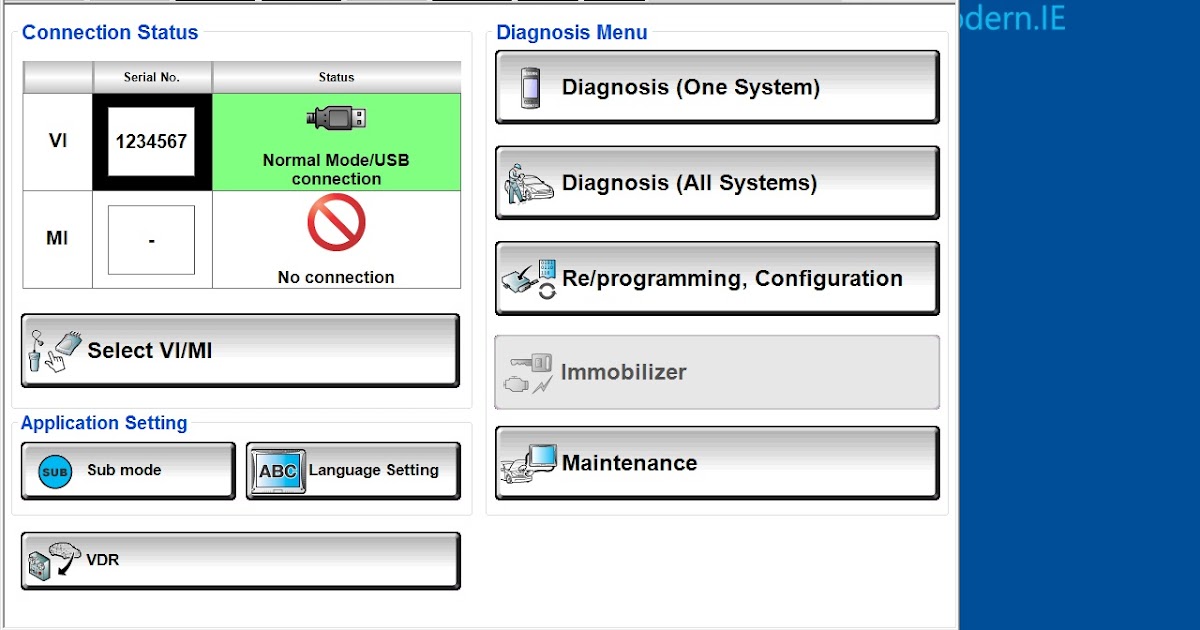Start Diagnosis (One System)
This screenshot has height=630, width=1200.
[716, 86]
